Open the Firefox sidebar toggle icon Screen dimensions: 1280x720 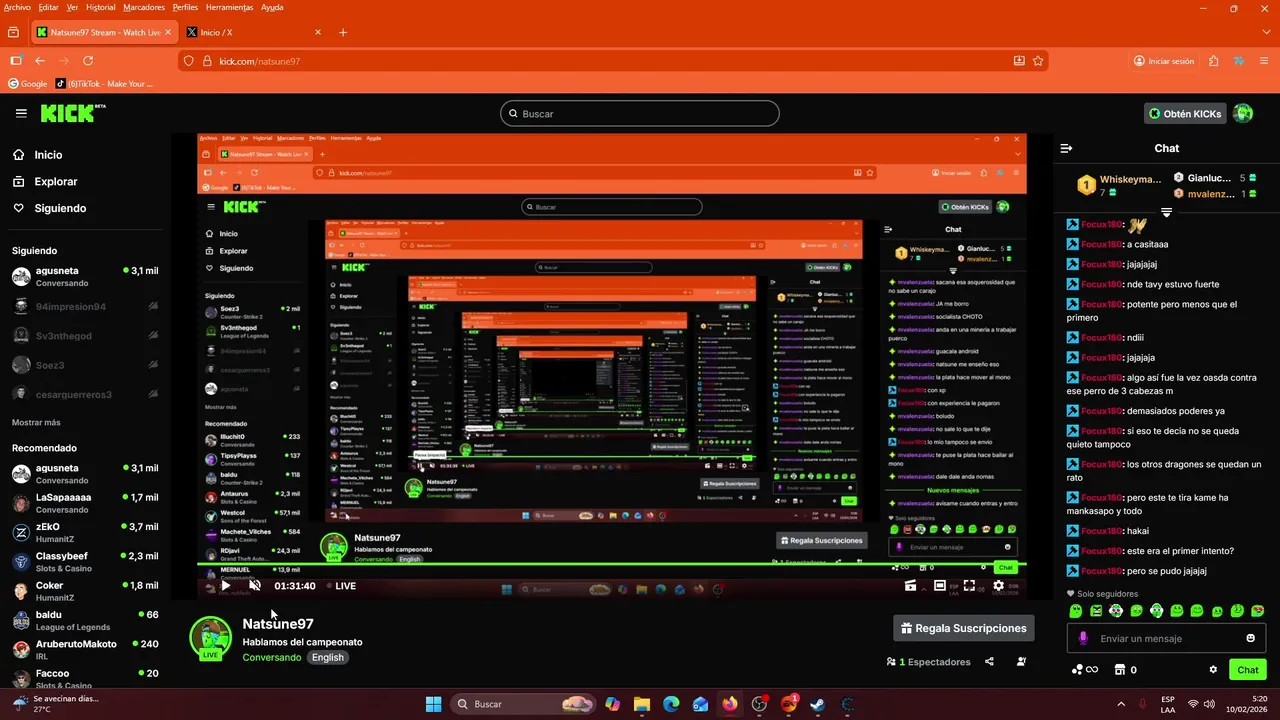coord(15,61)
